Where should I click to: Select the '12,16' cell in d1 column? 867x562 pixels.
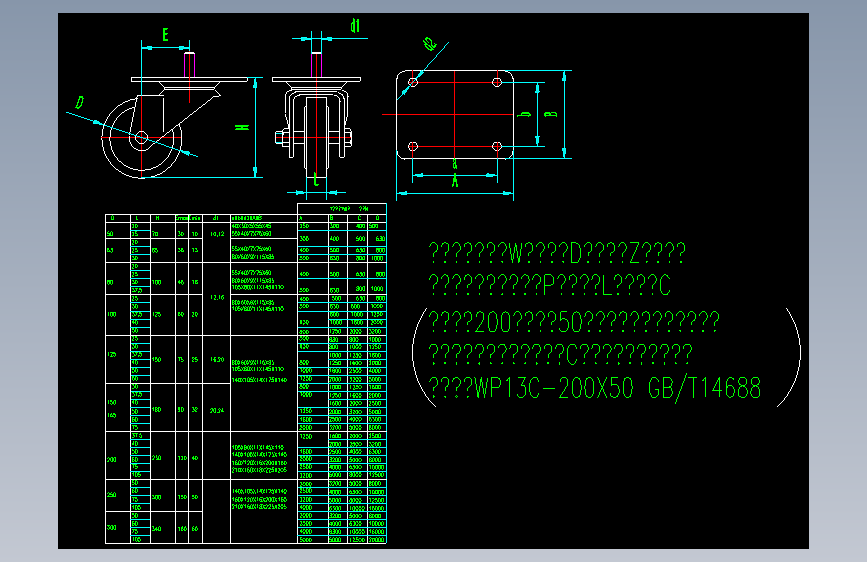tap(217, 298)
